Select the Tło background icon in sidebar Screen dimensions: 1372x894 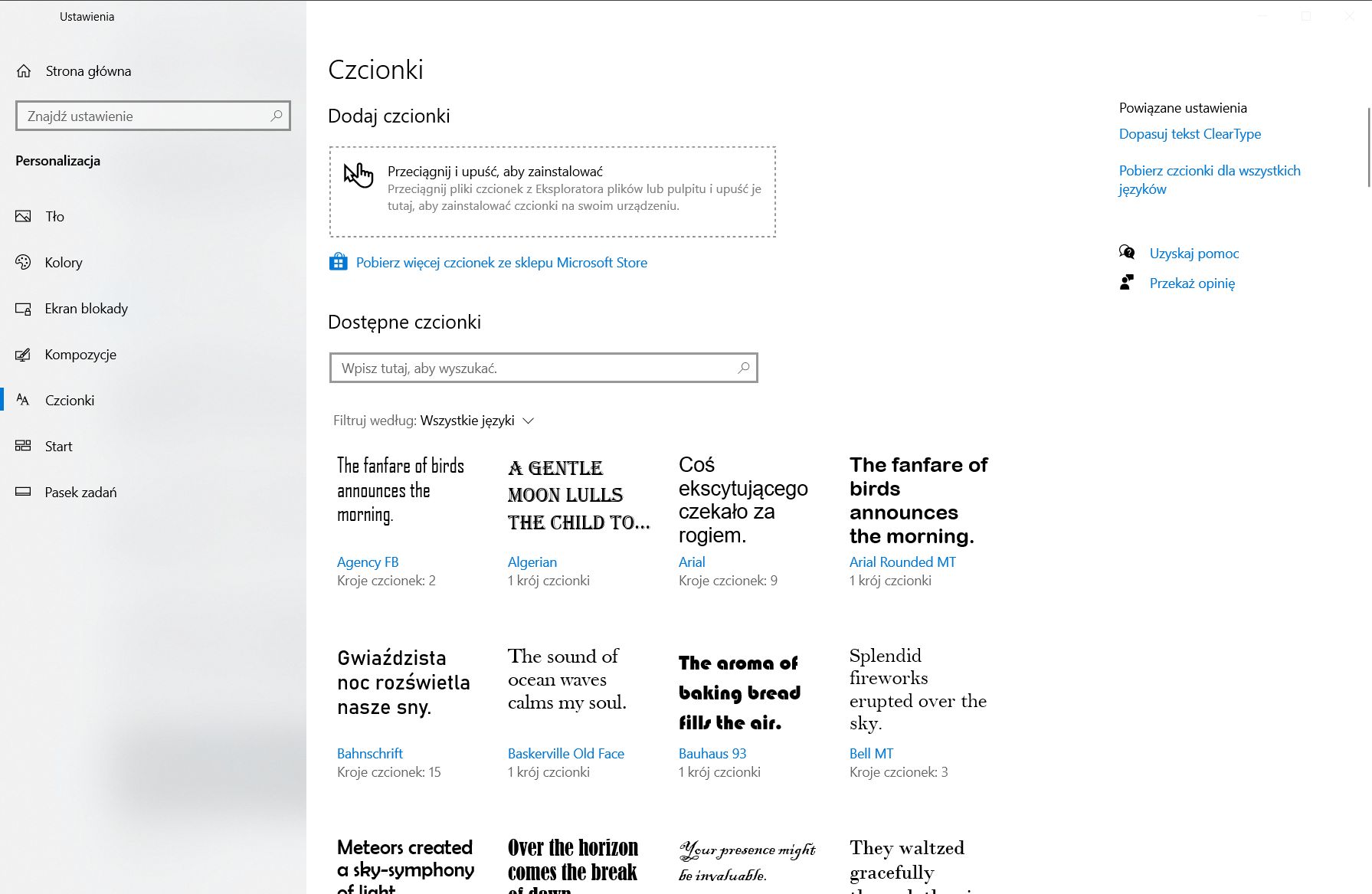(22, 216)
